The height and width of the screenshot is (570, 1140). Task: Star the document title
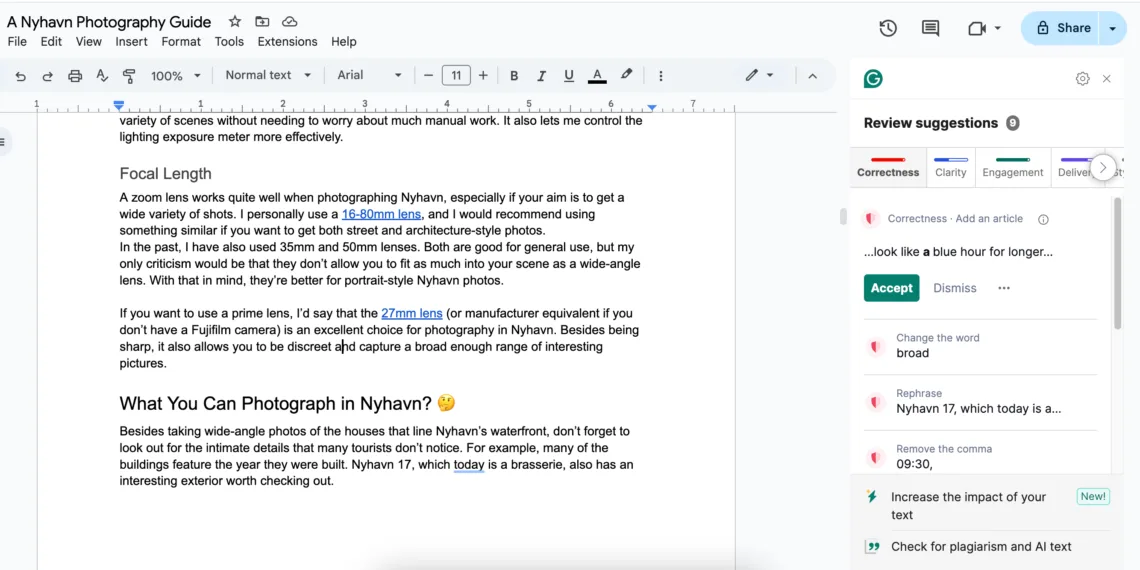click(x=235, y=22)
